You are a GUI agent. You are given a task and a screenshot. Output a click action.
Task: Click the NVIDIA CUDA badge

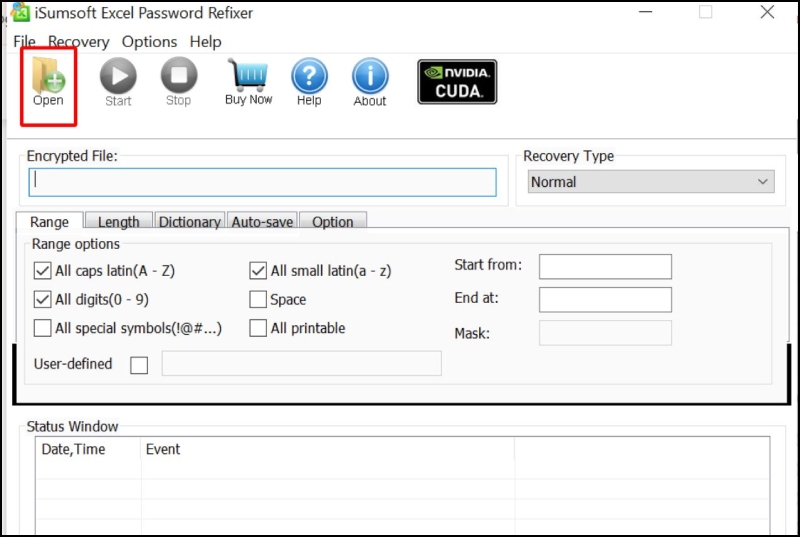tap(457, 82)
